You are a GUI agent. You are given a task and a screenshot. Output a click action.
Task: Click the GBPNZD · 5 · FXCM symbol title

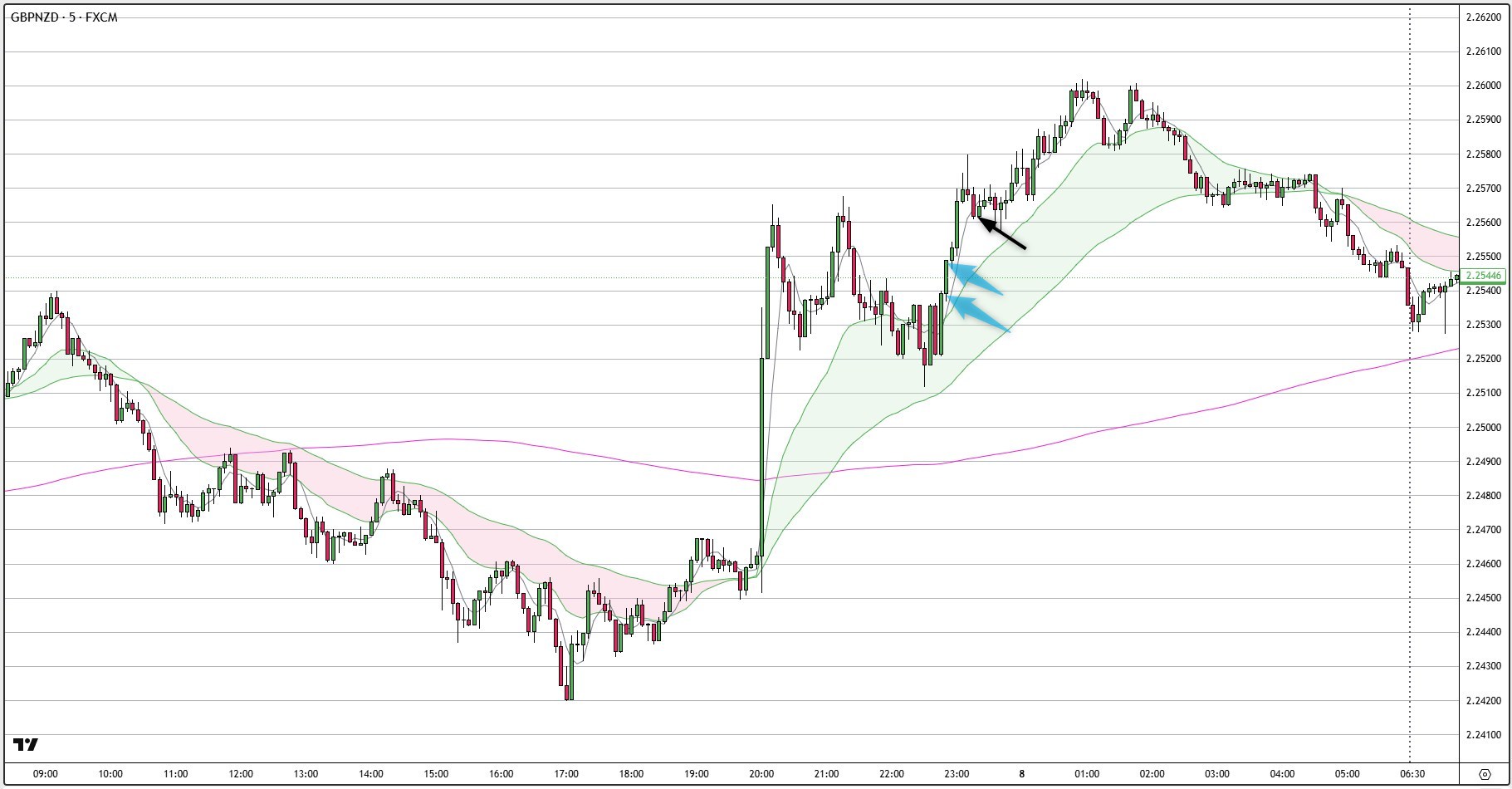(x=64, y=17)
